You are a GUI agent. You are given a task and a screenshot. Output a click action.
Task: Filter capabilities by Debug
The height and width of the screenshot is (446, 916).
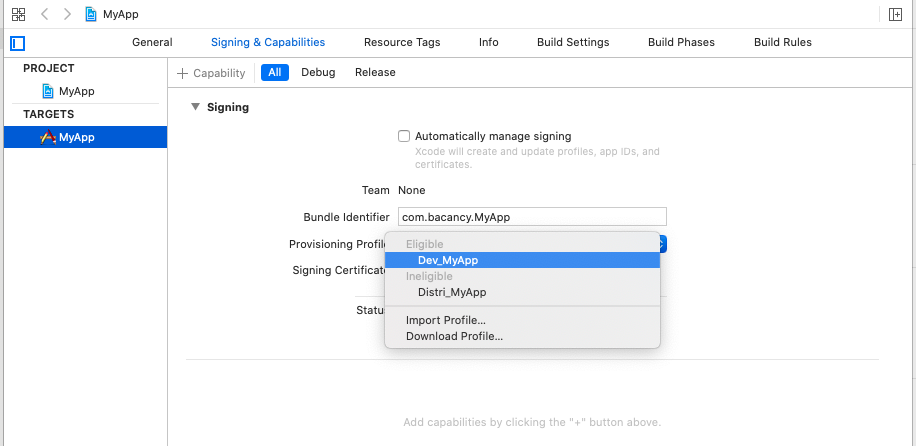[x=318, y=72]
